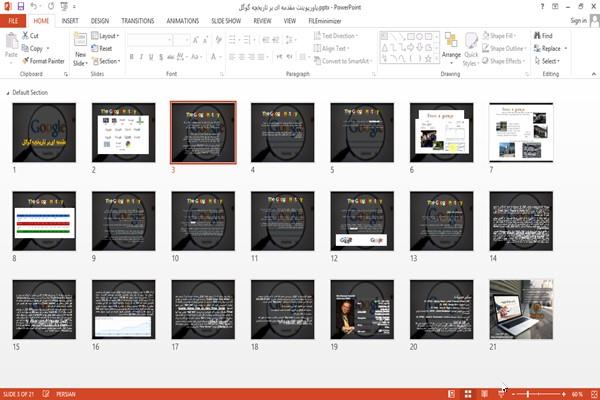Click Align Text button
Viewport: 600px width, 400px height.
pos(331,48)
